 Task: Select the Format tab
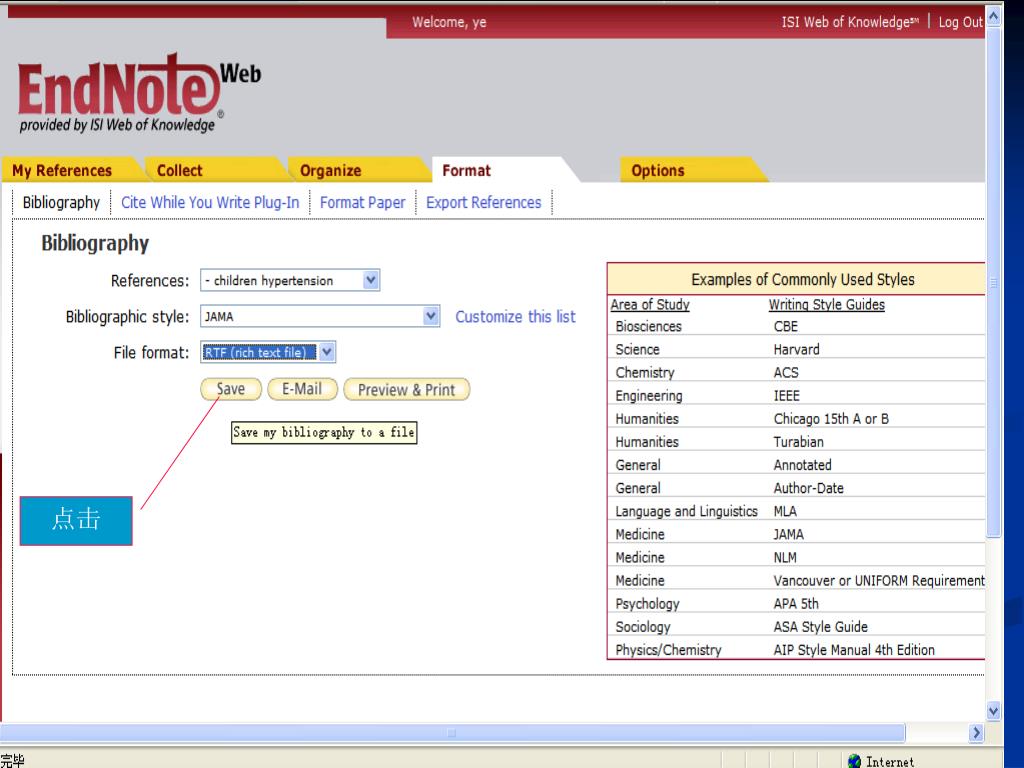pos(466,170)
